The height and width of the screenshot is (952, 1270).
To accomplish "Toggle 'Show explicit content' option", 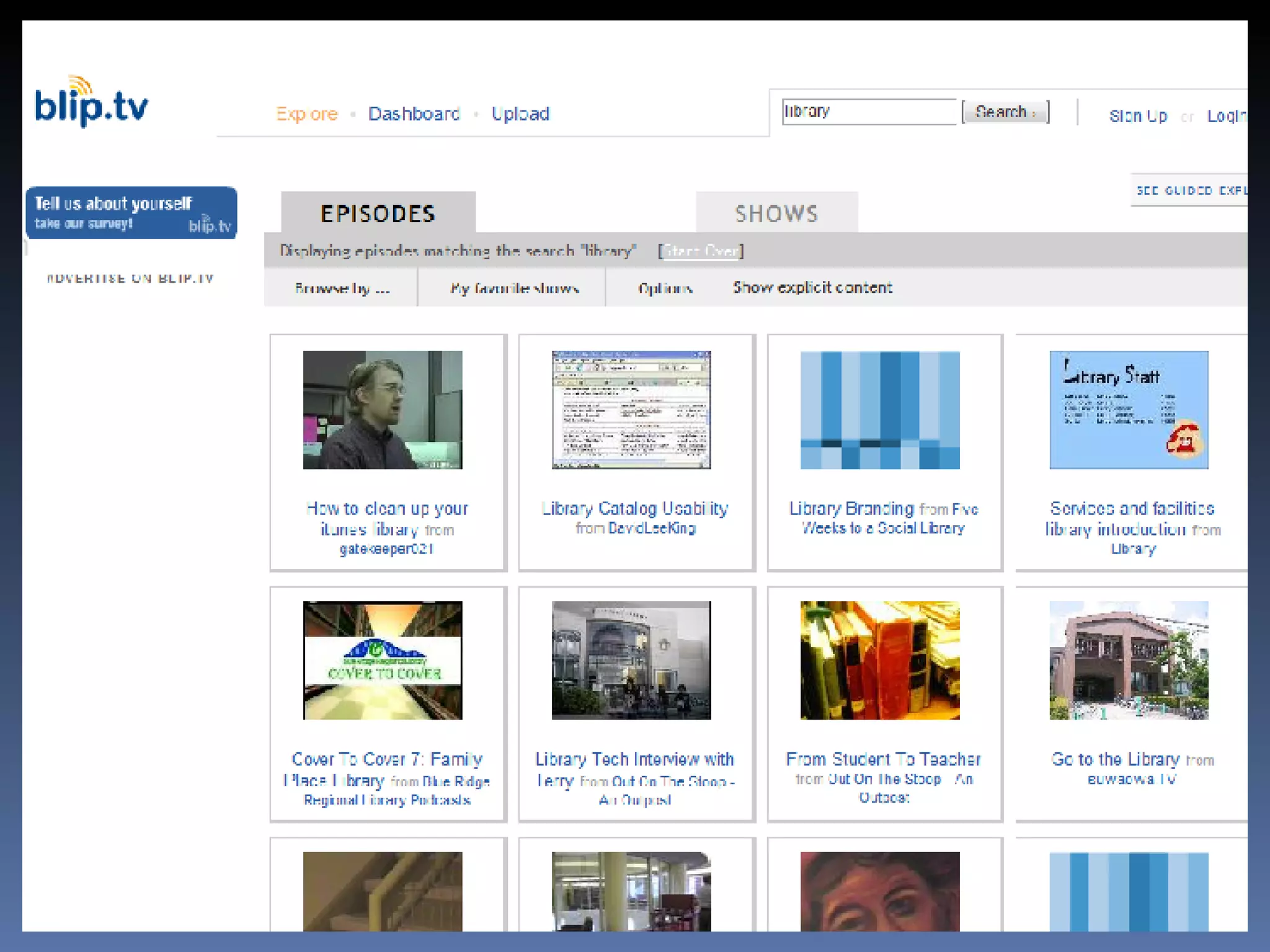I will (812, 288).
